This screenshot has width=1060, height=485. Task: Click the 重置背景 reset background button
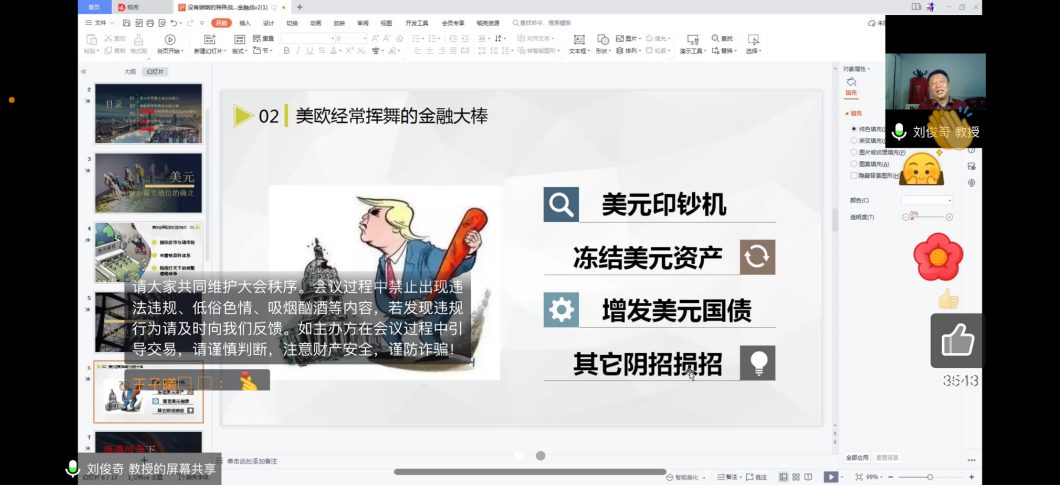coord(886,458)
